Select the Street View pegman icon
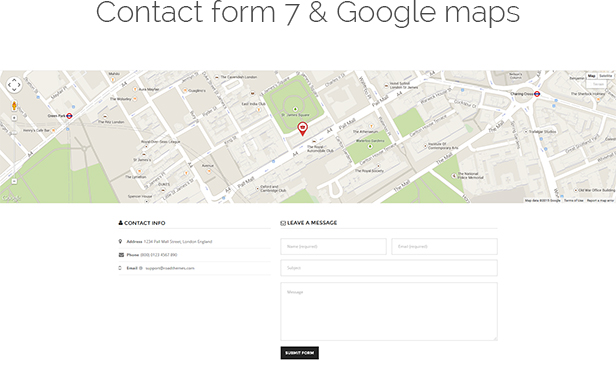616x388 pixels. point(14,106)
